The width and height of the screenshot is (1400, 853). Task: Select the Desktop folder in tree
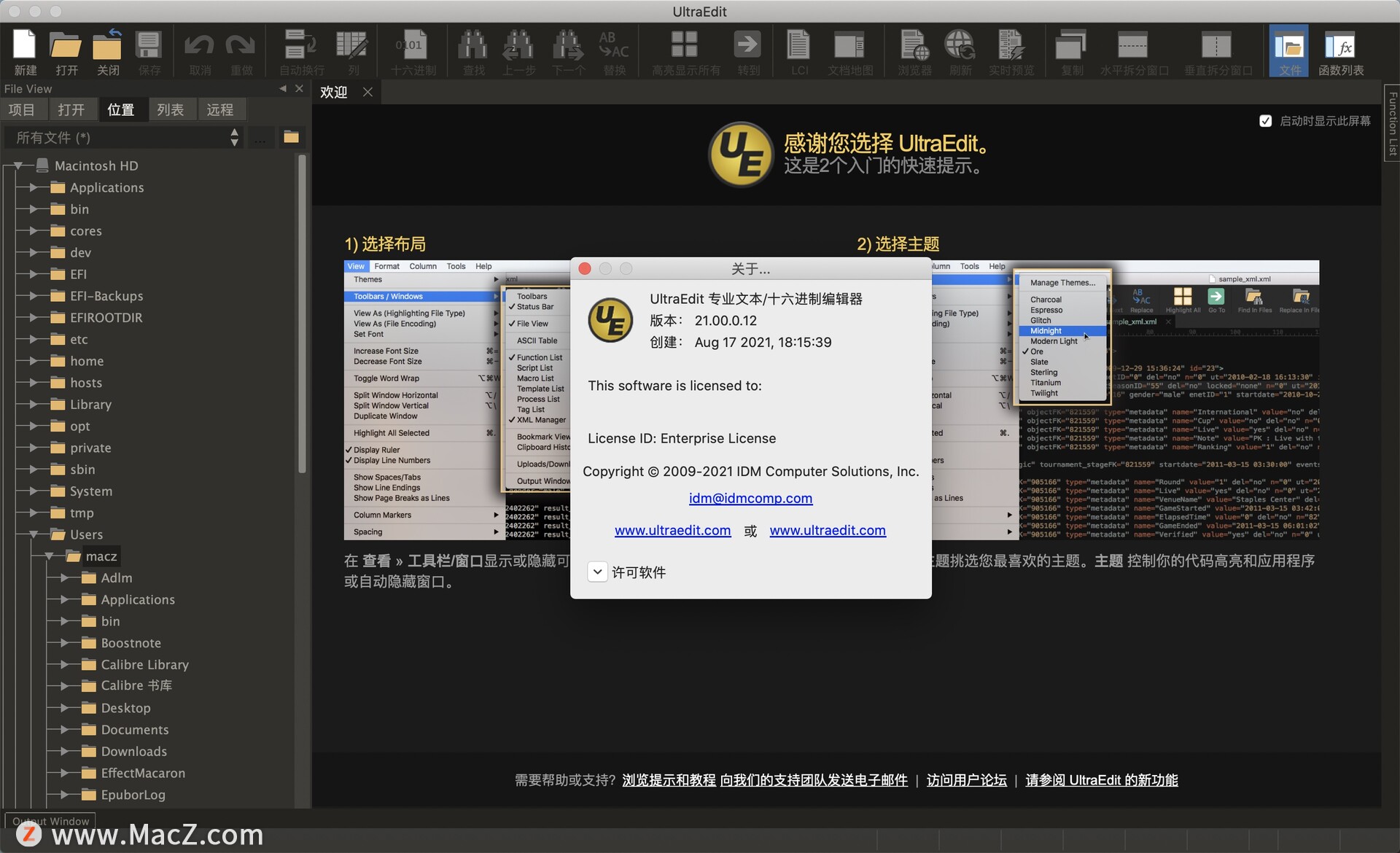point(125,708)
